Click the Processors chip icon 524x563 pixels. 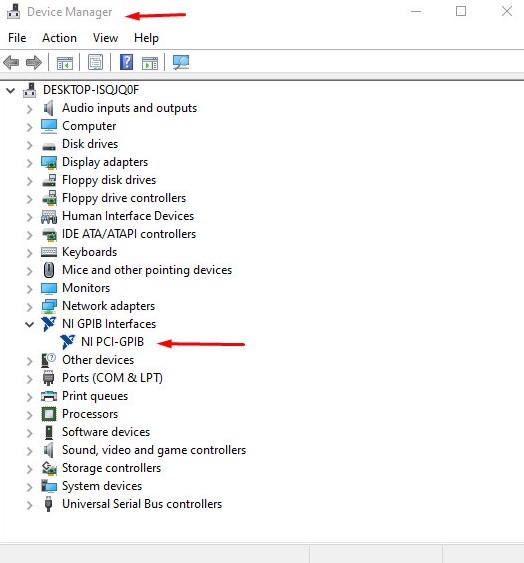coord(49,414)
